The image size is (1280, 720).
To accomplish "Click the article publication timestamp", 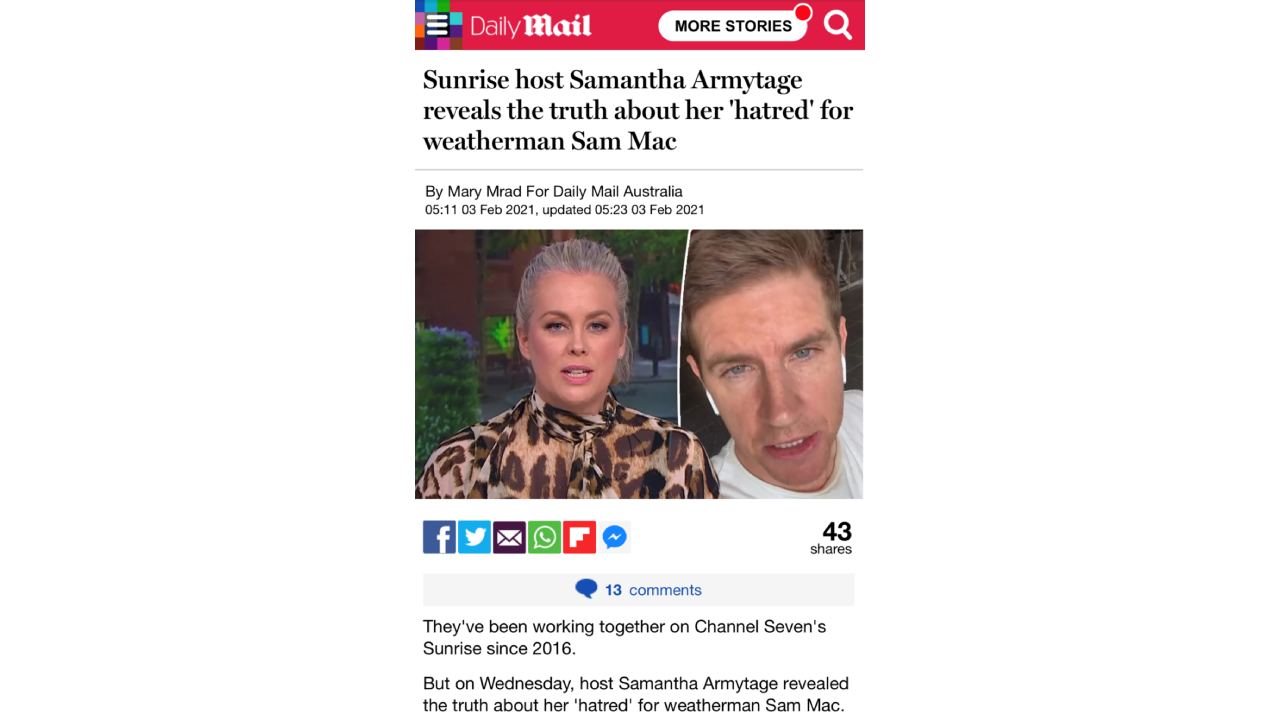I will pos(565,210).
